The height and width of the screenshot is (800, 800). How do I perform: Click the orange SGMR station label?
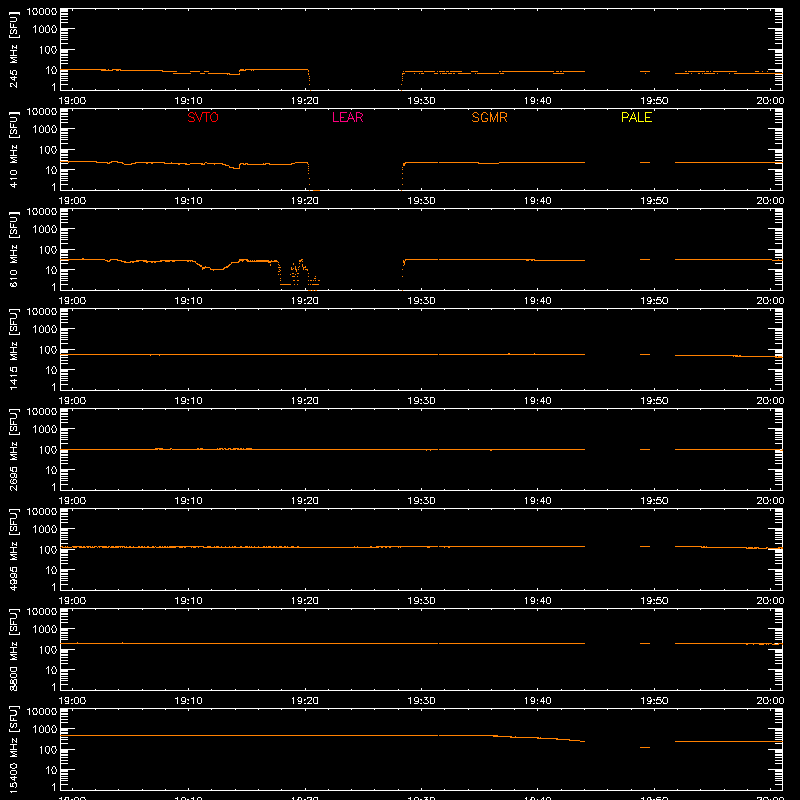489,117
